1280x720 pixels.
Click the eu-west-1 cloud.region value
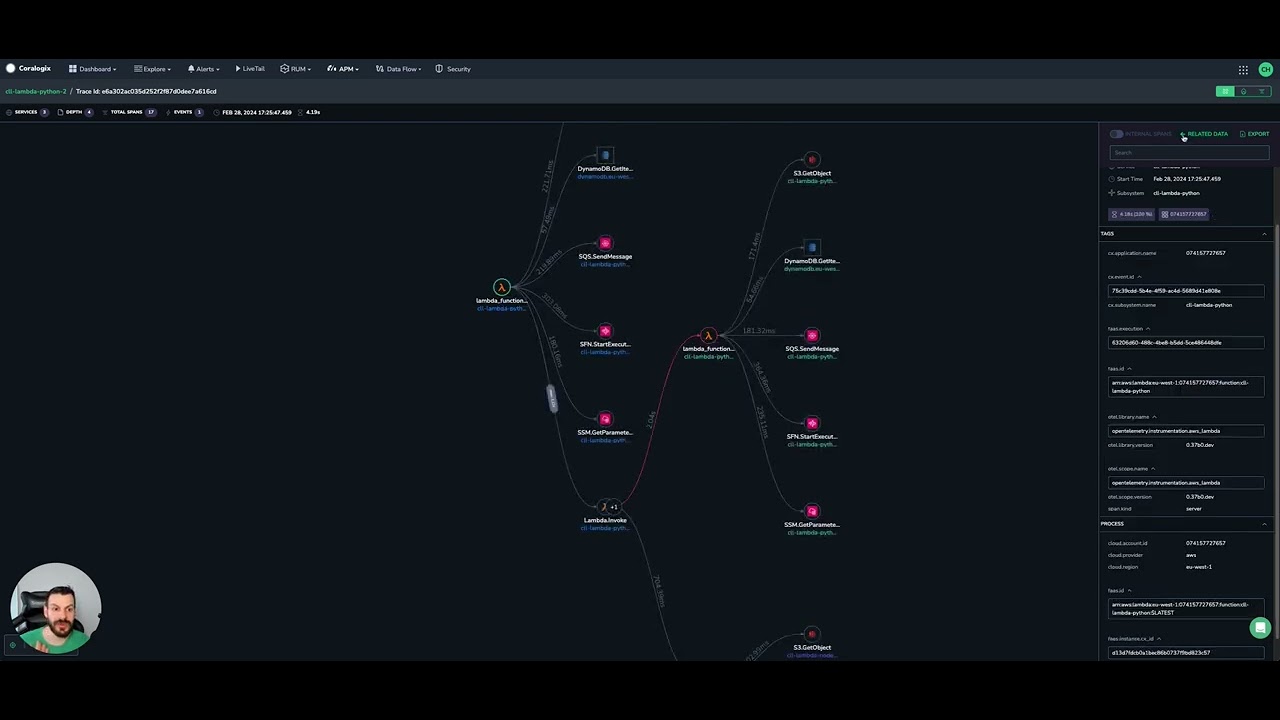click(1199, 567)
